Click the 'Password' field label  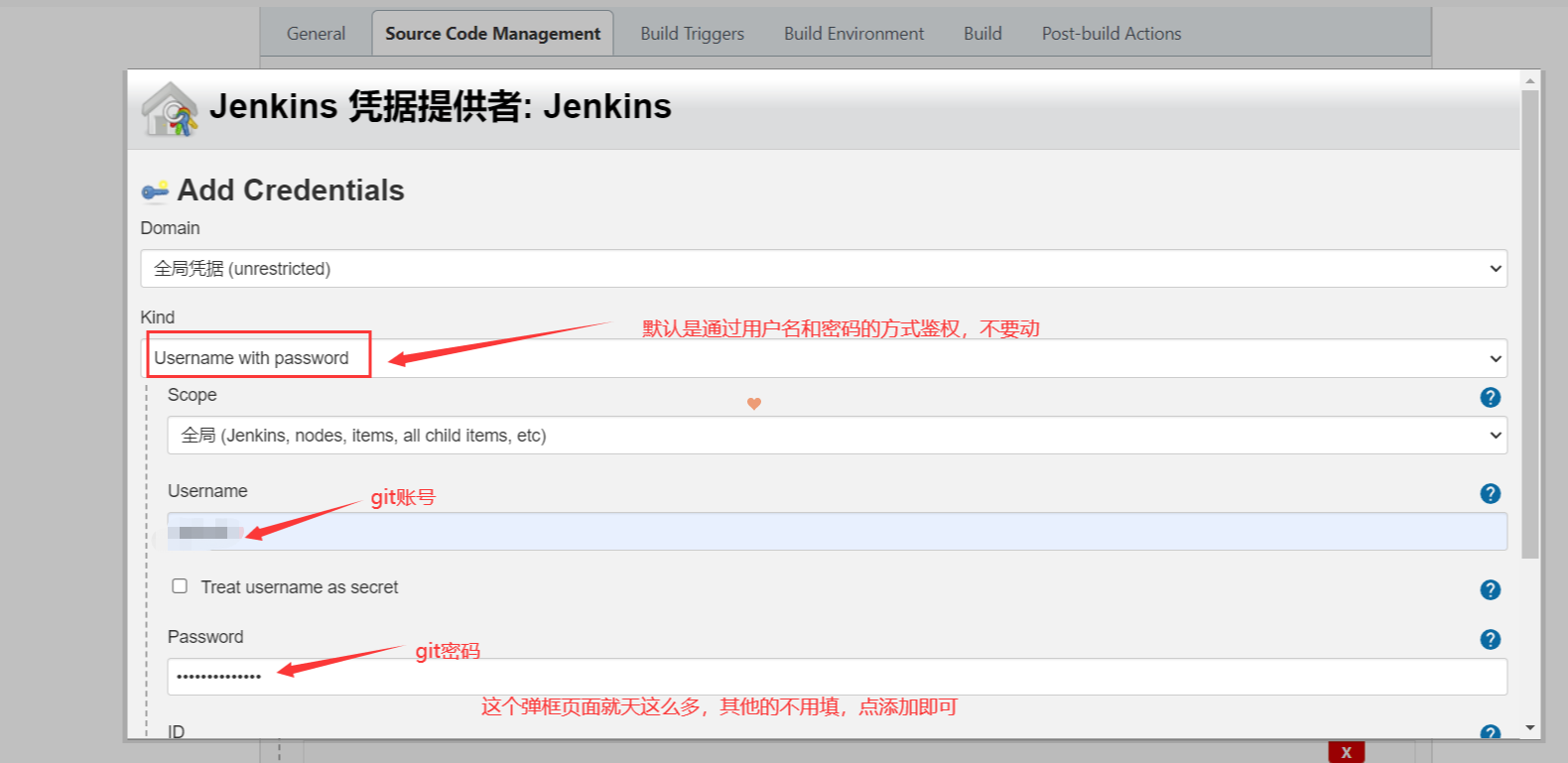[205, 637]
